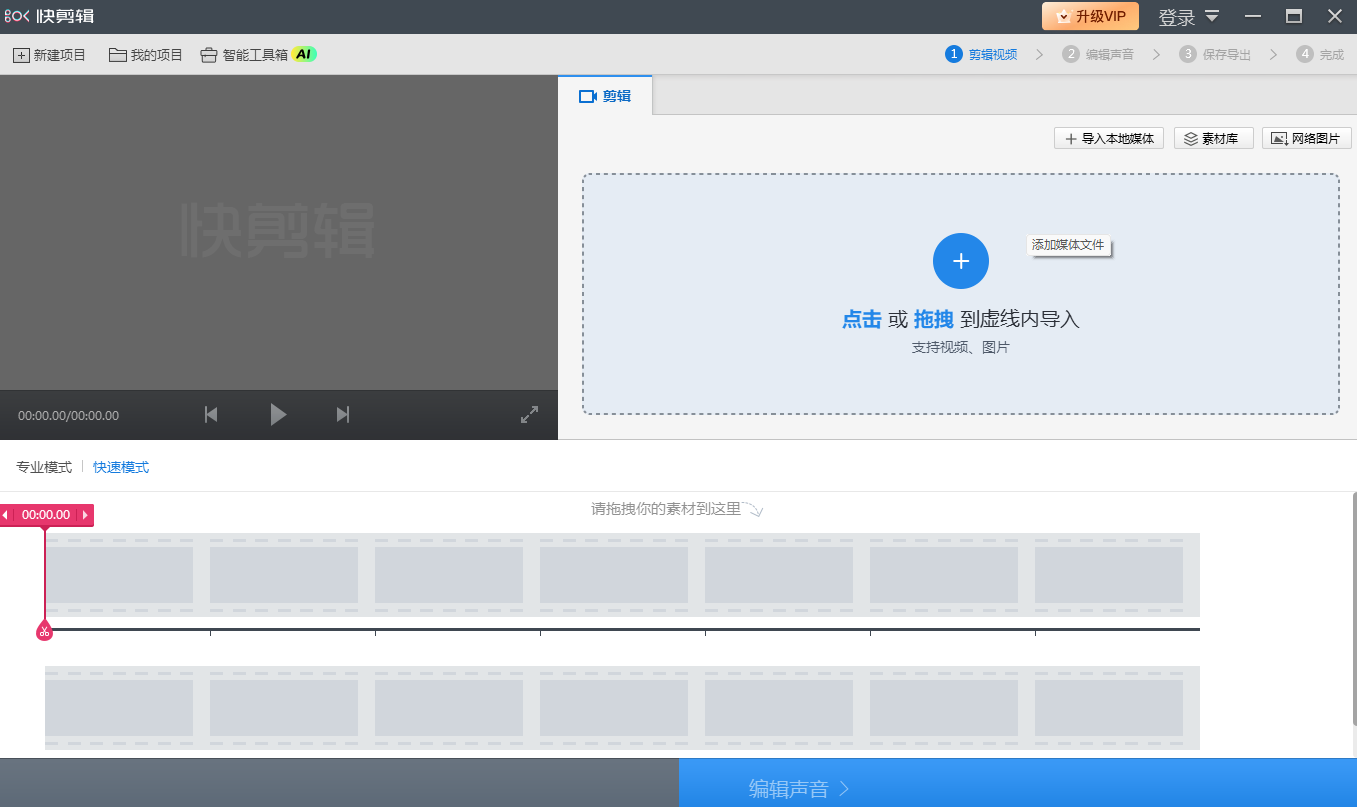Viewport: 1357px width, 807px height.
Task: Click 导入本地媒体 to import local media
Action: coord(1109,139)
